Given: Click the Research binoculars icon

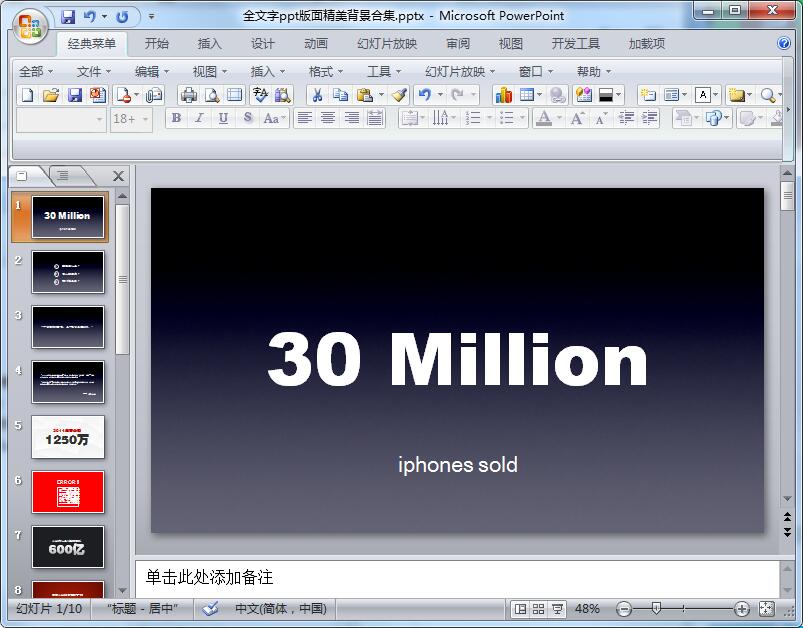Looking at the screenshot, I should [283, 95].
